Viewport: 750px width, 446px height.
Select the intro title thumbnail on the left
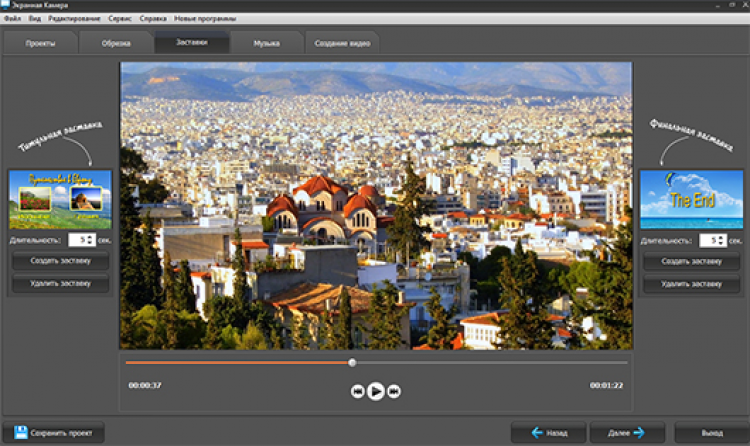[60, 199]
